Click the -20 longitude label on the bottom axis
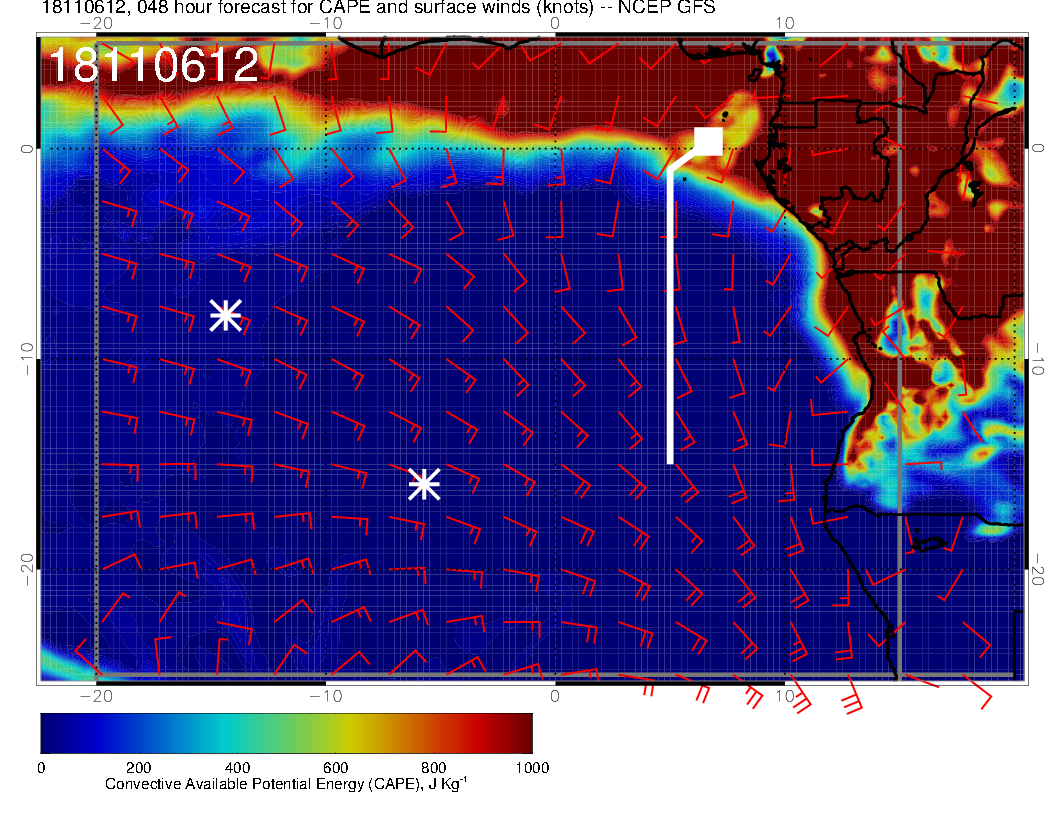This screenshot has height=816, width=1056. (95, 695)
